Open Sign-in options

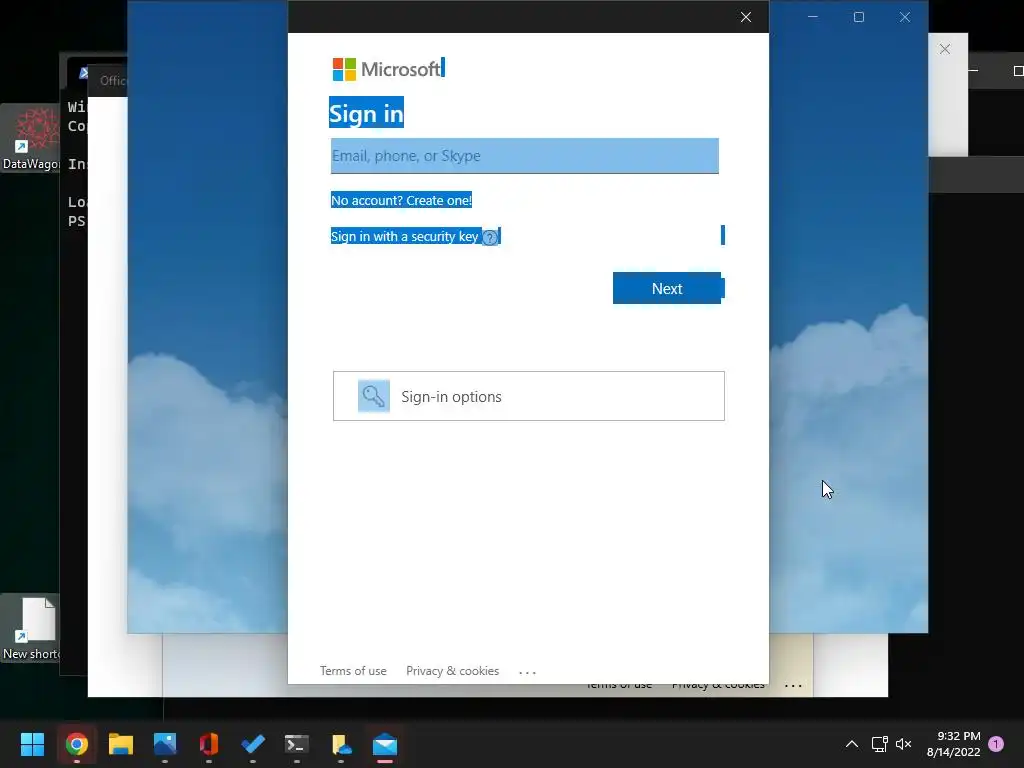pyautogui.click(x=528, y=396)
